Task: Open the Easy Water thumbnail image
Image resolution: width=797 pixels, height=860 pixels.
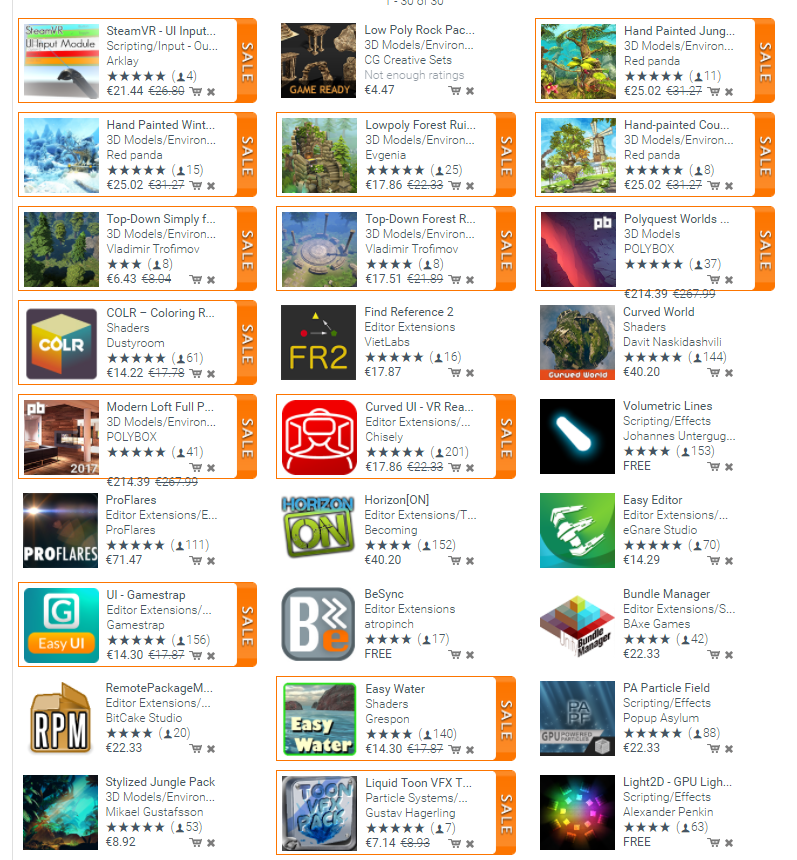Action: 319,719
